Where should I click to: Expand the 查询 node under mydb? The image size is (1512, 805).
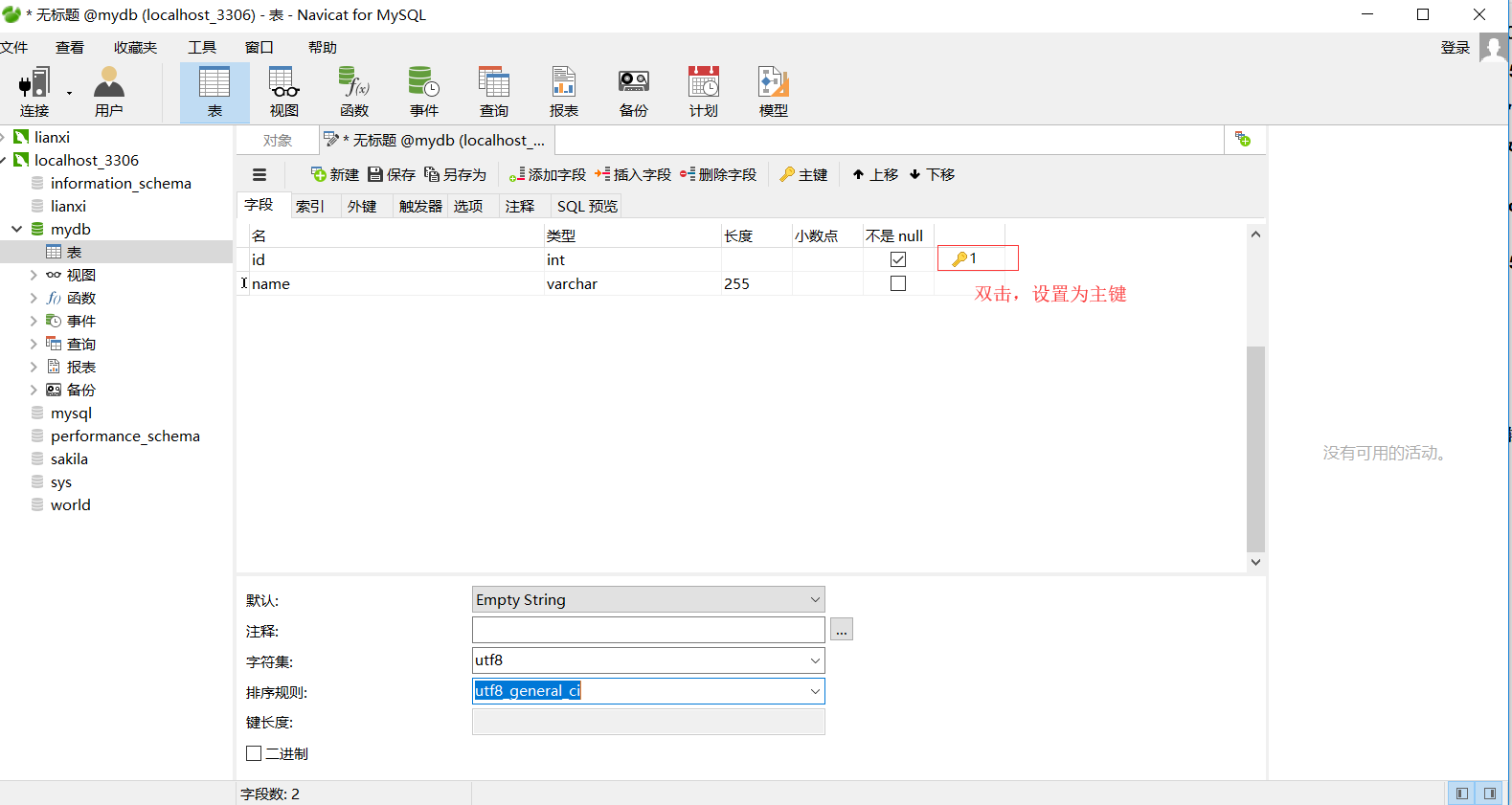(x=34, y=344)
